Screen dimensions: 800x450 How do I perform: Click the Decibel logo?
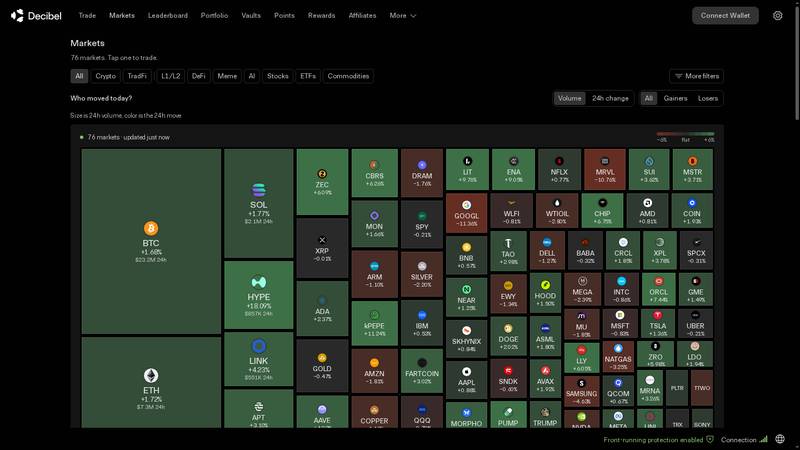point(36,16)
